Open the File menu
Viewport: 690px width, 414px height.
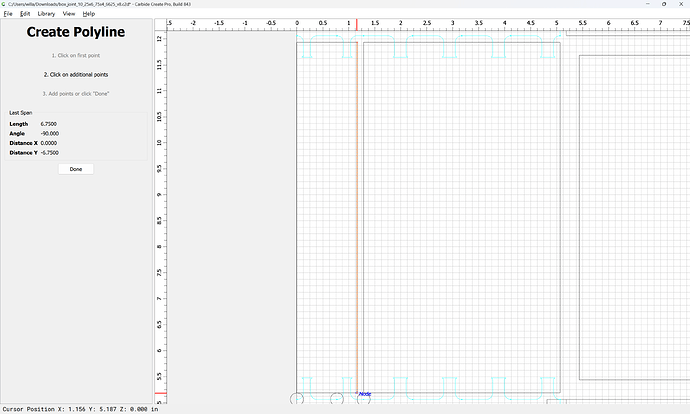tap(8, 14)
